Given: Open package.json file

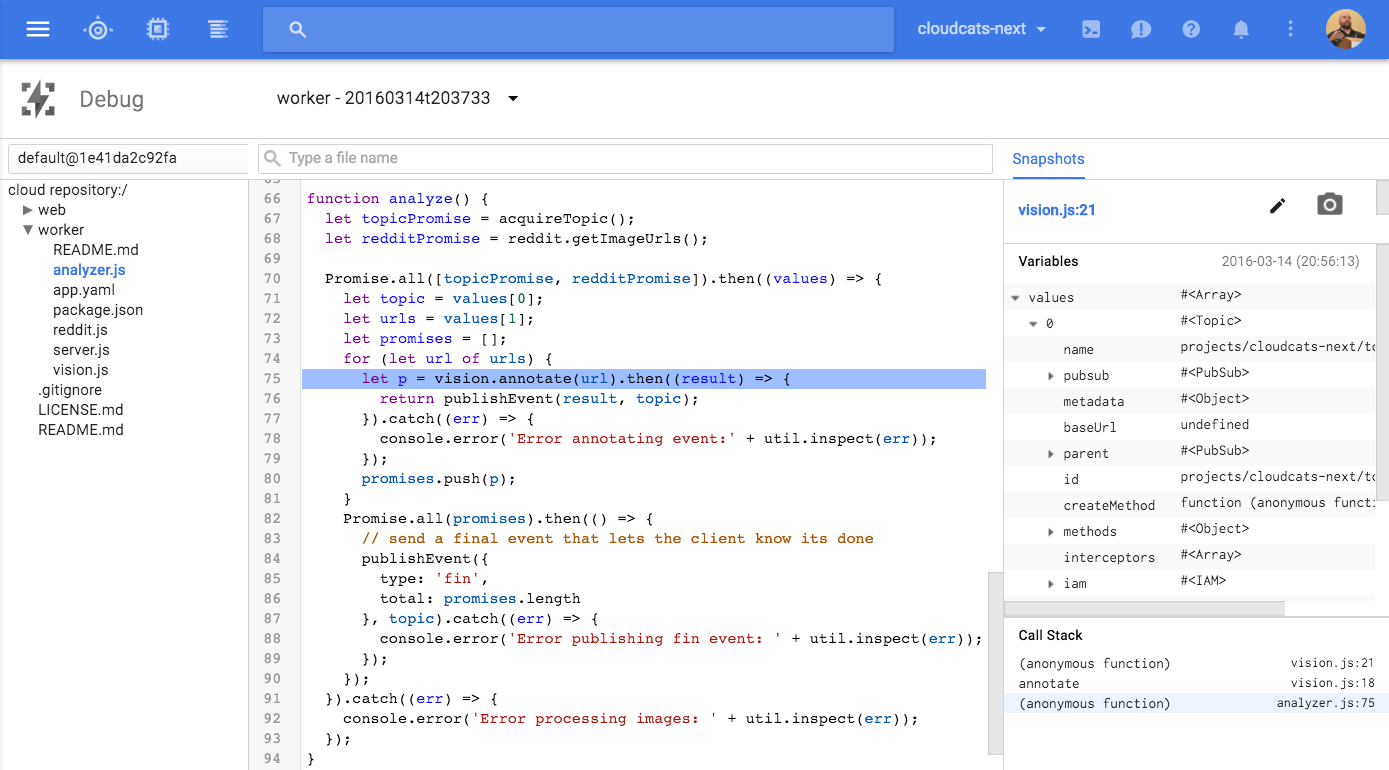Looking at the screenshot, I should (x=98, y=310).
